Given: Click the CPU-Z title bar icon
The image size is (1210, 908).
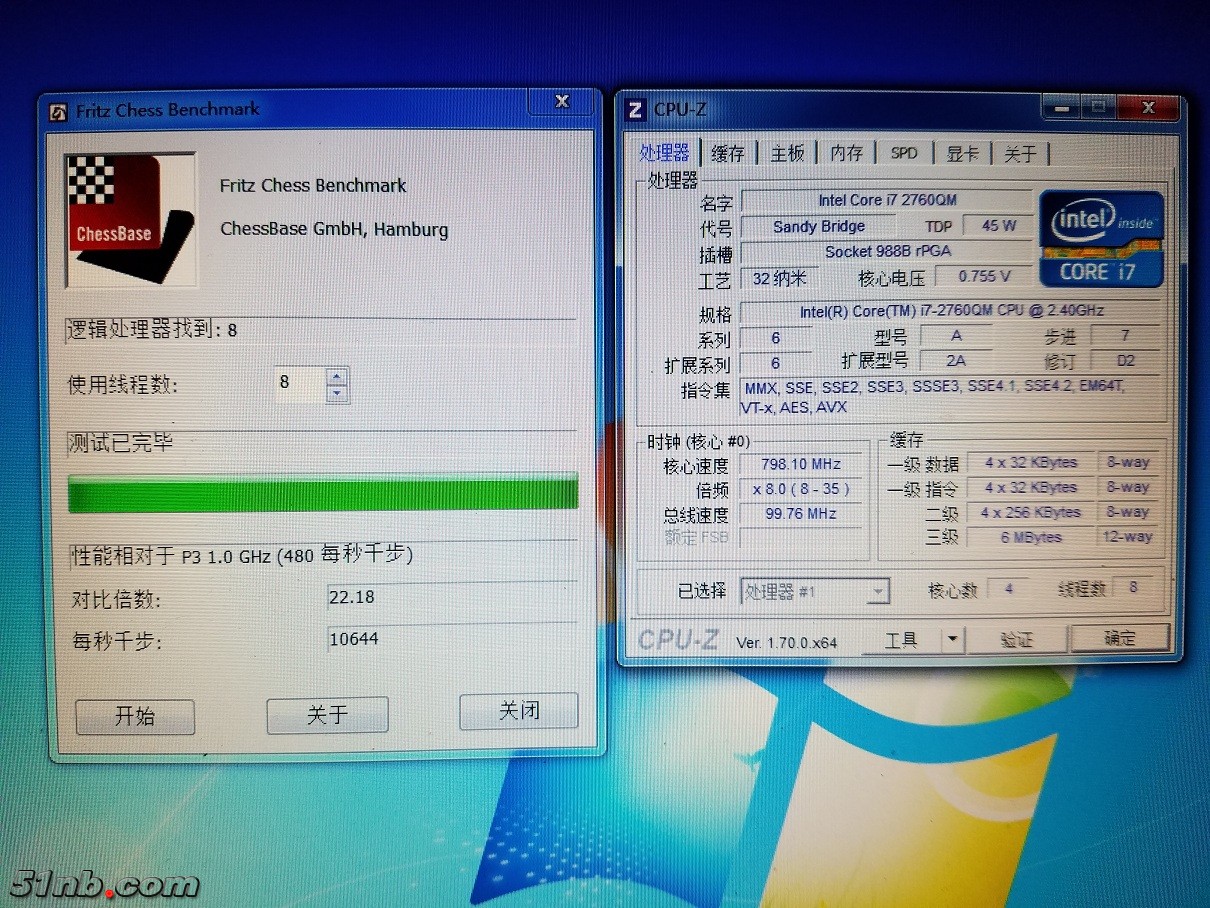Looking at the screenshot, I should 635,109.
